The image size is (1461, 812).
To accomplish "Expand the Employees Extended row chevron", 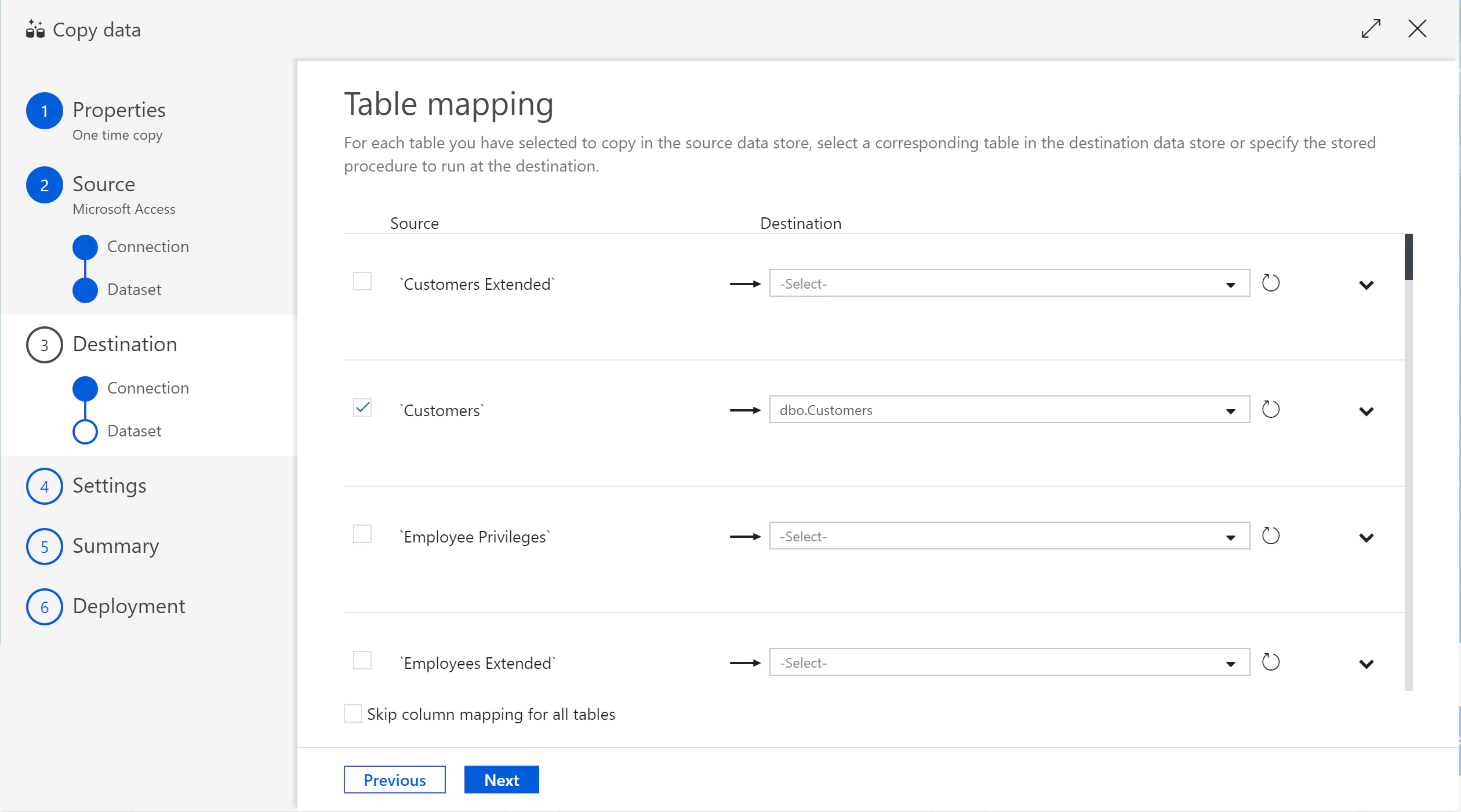I will pos(1366,664).
